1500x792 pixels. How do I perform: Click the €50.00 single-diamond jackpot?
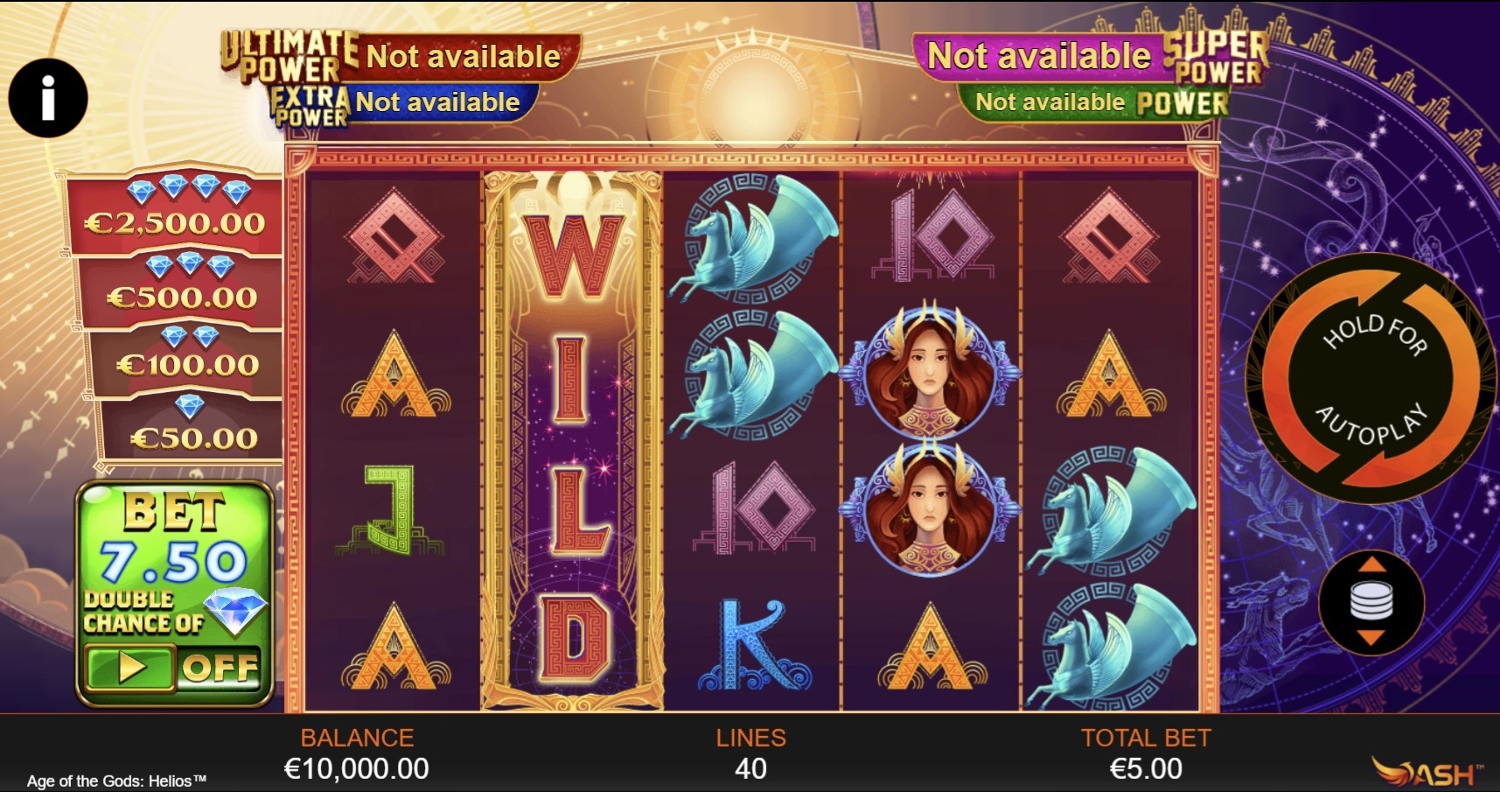pos(193,429)
